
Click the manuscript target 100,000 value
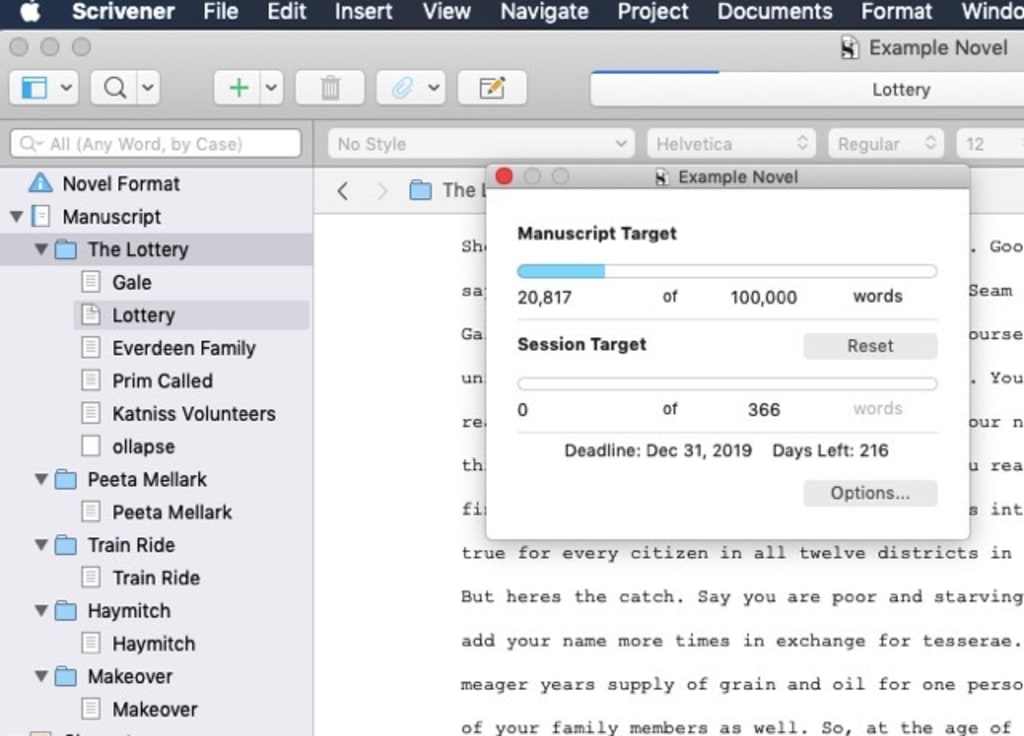click(763, 297)
